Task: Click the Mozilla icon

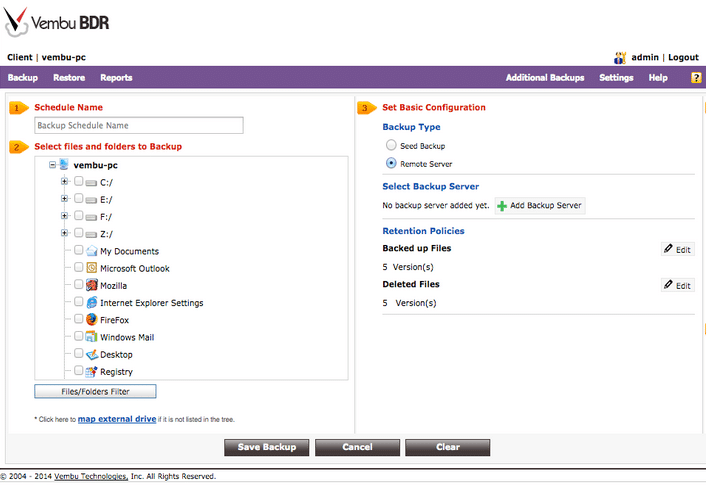Action: [92, 285]
